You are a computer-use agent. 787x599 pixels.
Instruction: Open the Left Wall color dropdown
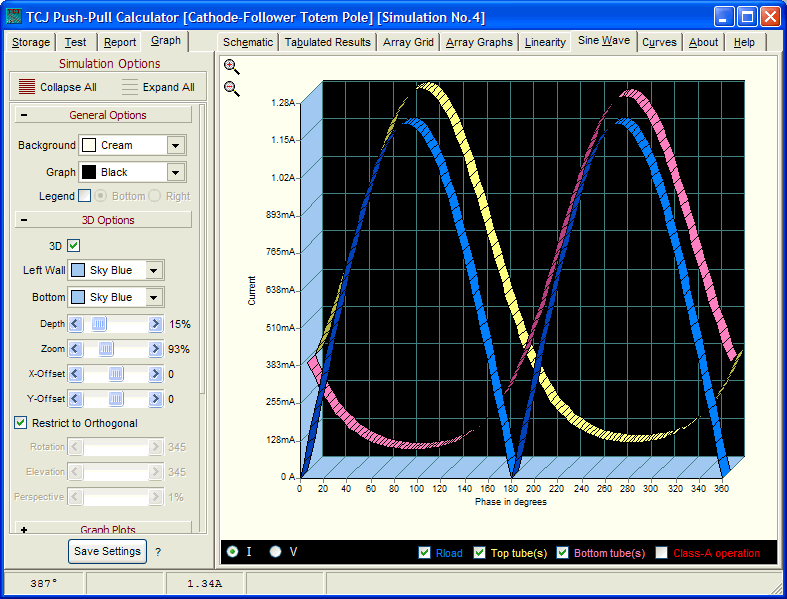point(154,270)
